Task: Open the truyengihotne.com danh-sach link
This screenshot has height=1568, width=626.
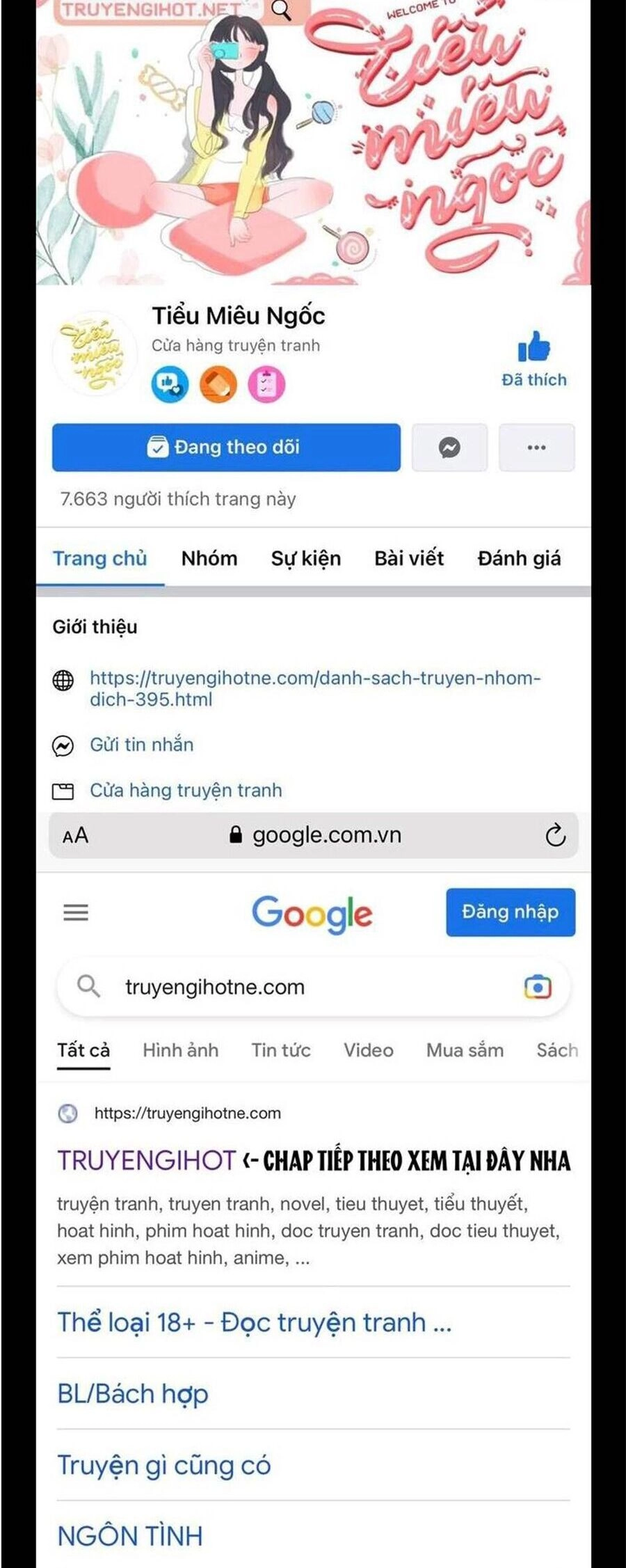Action: click(315, 688)
